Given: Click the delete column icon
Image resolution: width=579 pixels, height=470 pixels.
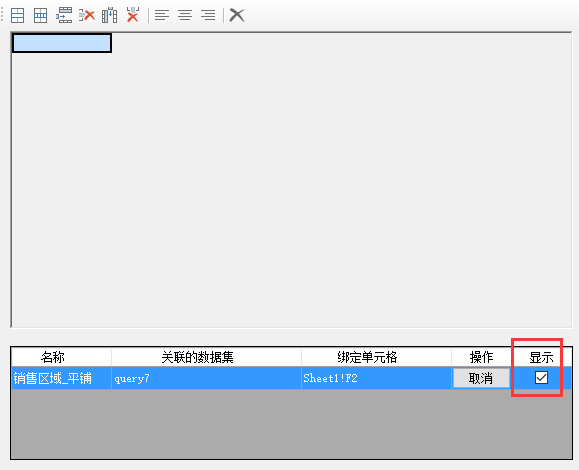Looking at the screenshot, I should [133, 15].
